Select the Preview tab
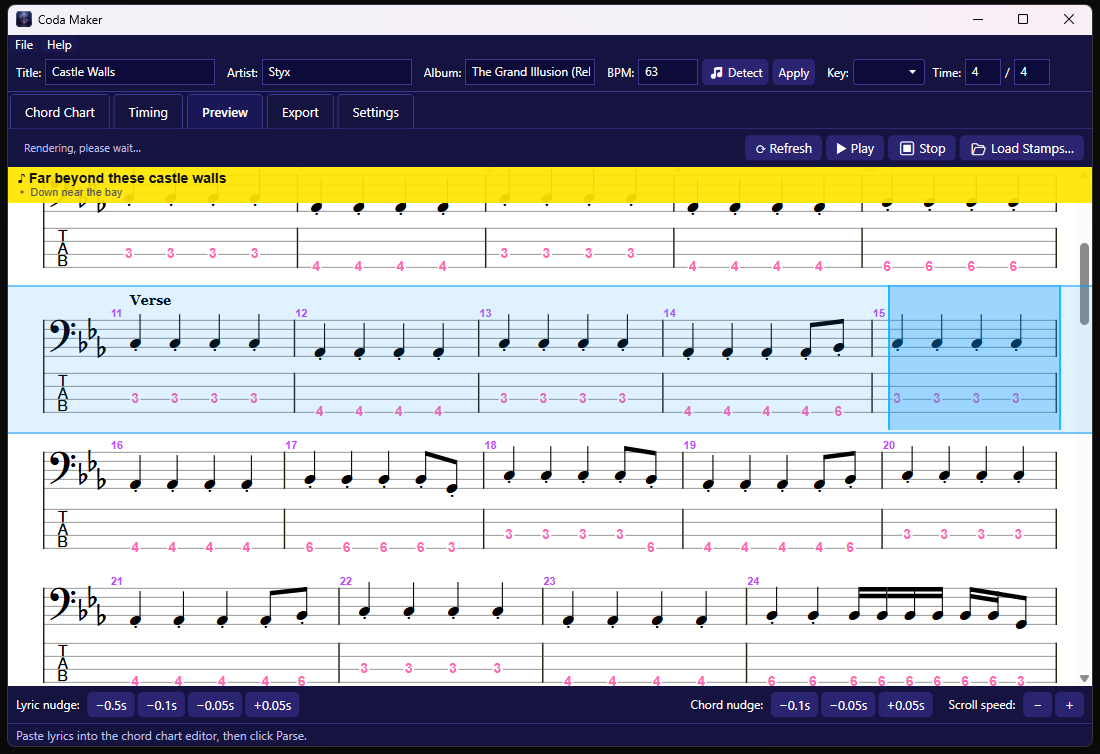The image size is (1100, 754). [224, 112]
